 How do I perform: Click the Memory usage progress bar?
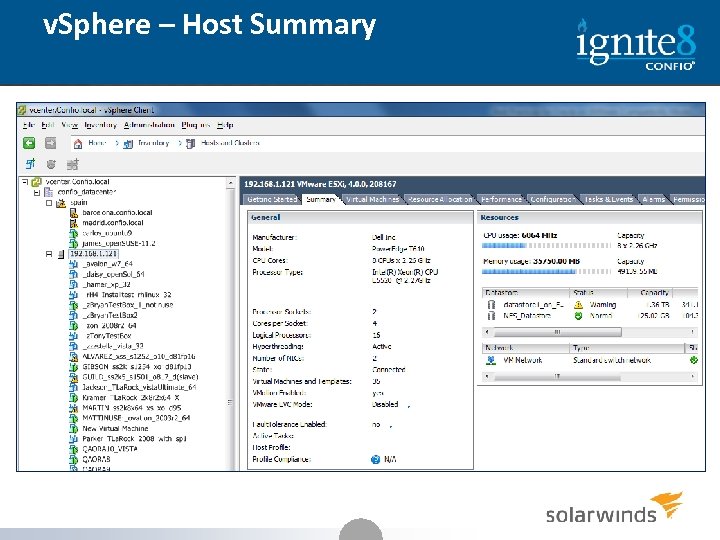(546, 271)
